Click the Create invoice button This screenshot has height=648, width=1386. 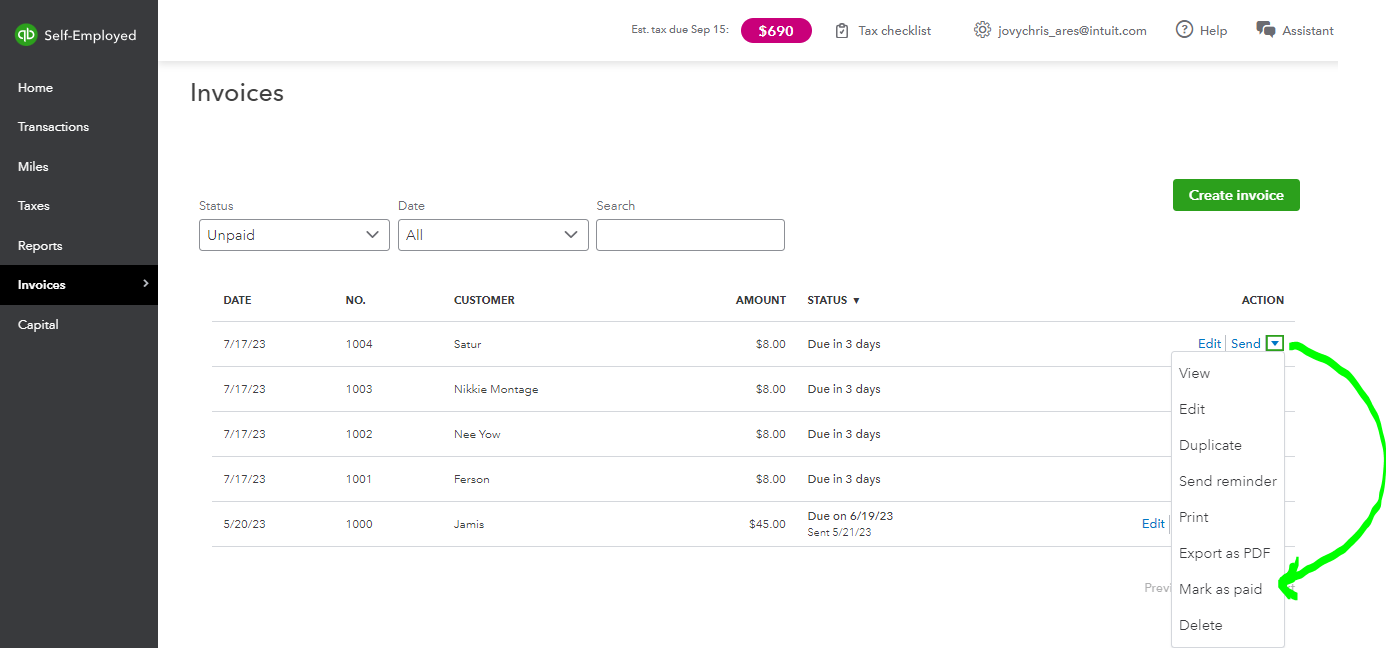coord(1235,195)
